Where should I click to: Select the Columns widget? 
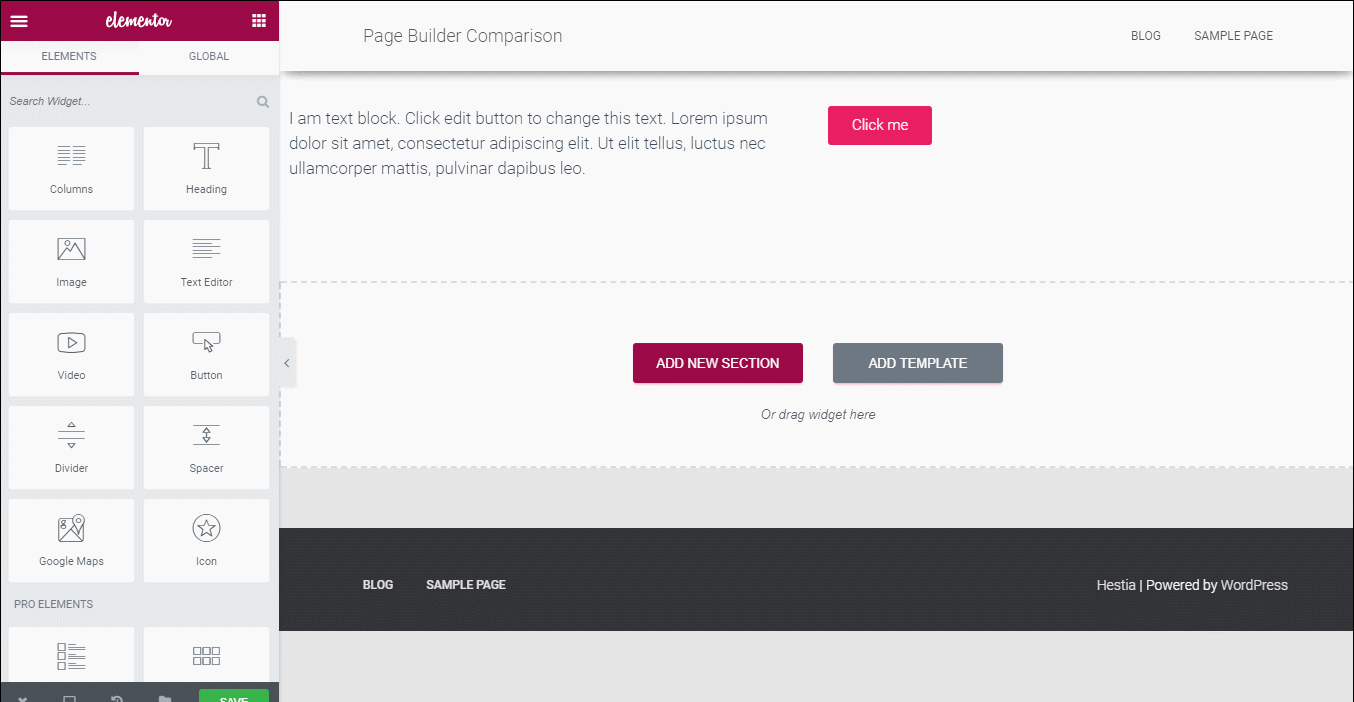(71, 168)
